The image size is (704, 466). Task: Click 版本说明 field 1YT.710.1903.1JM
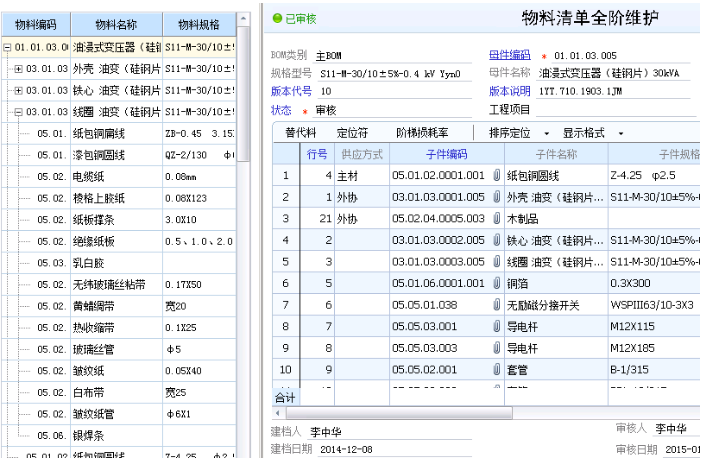coord(613,91)
